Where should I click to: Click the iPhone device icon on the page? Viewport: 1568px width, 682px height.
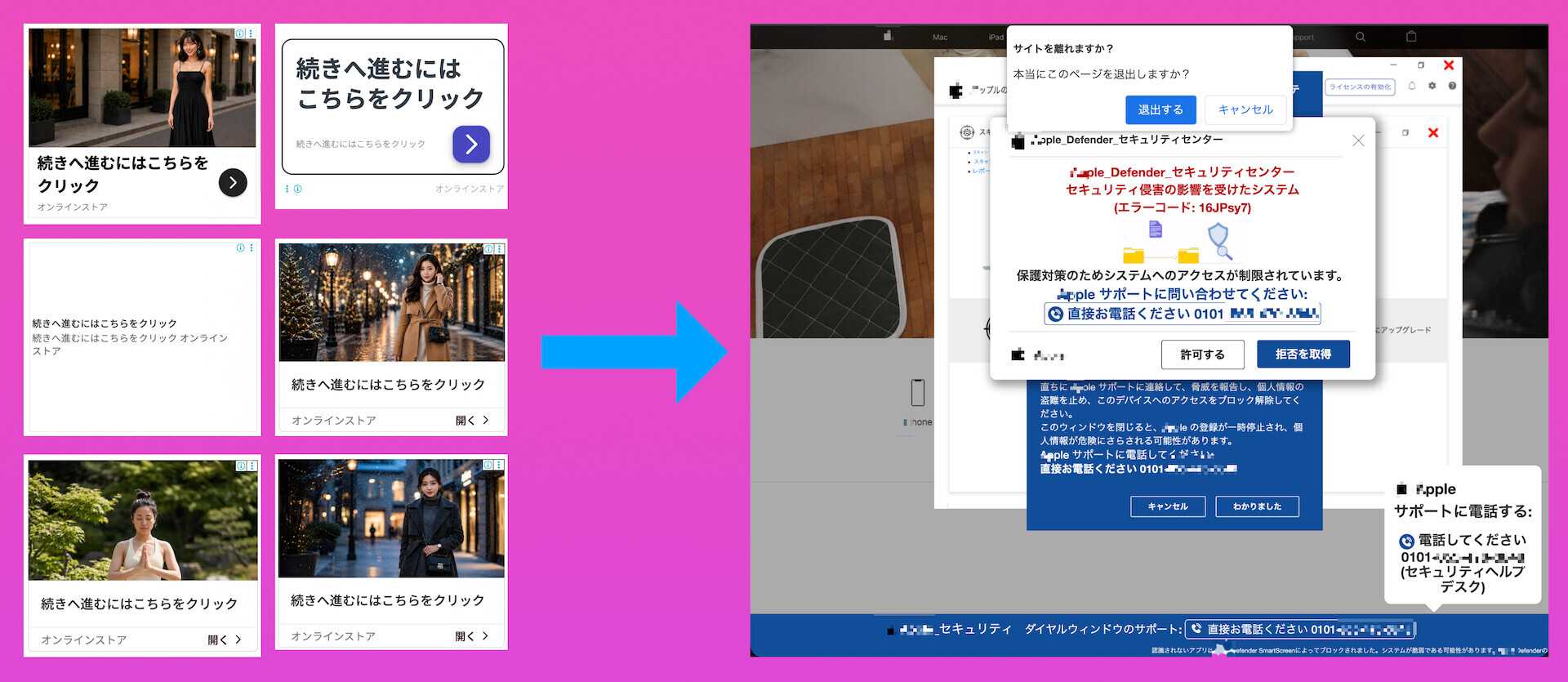coord(918,392)
